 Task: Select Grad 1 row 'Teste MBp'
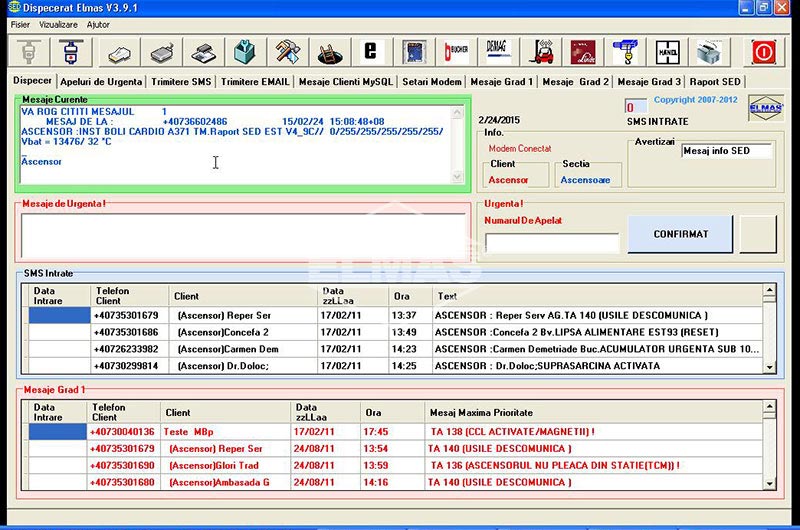pos(395,432)
